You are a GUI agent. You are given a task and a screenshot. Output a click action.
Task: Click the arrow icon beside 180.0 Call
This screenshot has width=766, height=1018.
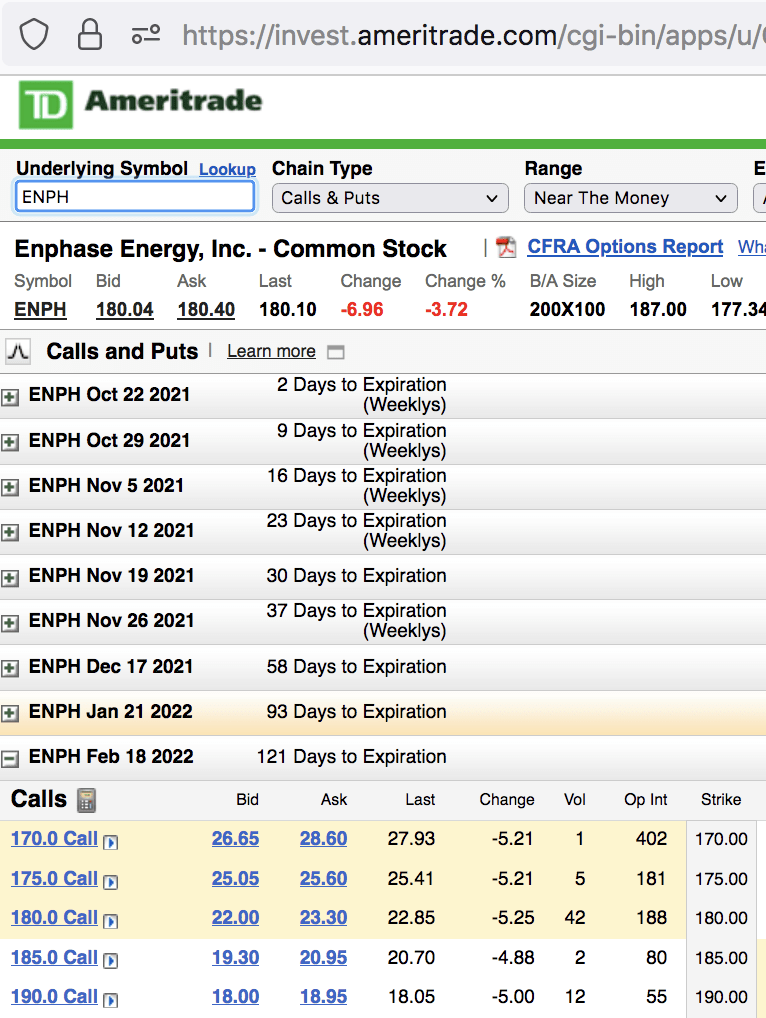pos(111,921)
